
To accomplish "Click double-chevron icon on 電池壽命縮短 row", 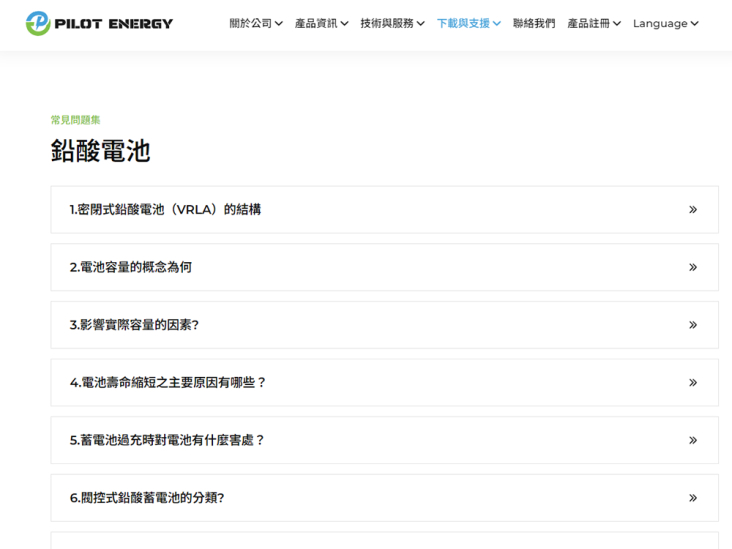I will click(x=692, y=383).
